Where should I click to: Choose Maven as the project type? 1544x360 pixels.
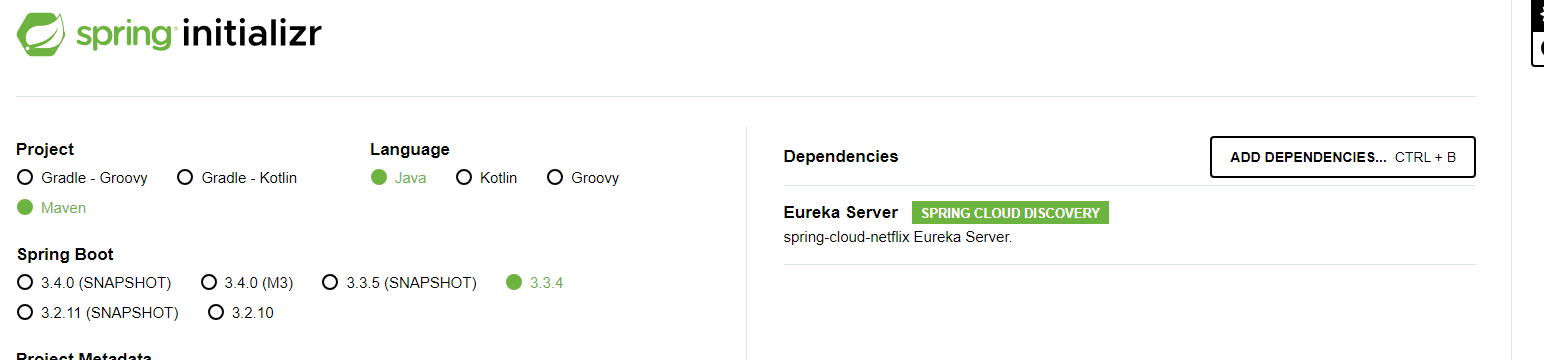click(52, 208)
